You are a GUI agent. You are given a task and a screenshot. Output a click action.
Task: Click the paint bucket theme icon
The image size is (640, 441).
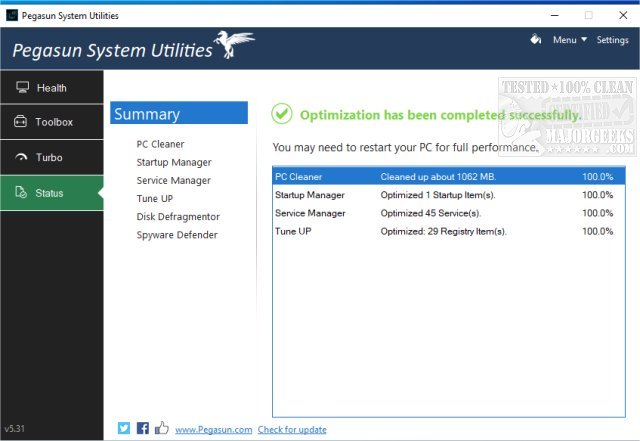coord(536,39)
